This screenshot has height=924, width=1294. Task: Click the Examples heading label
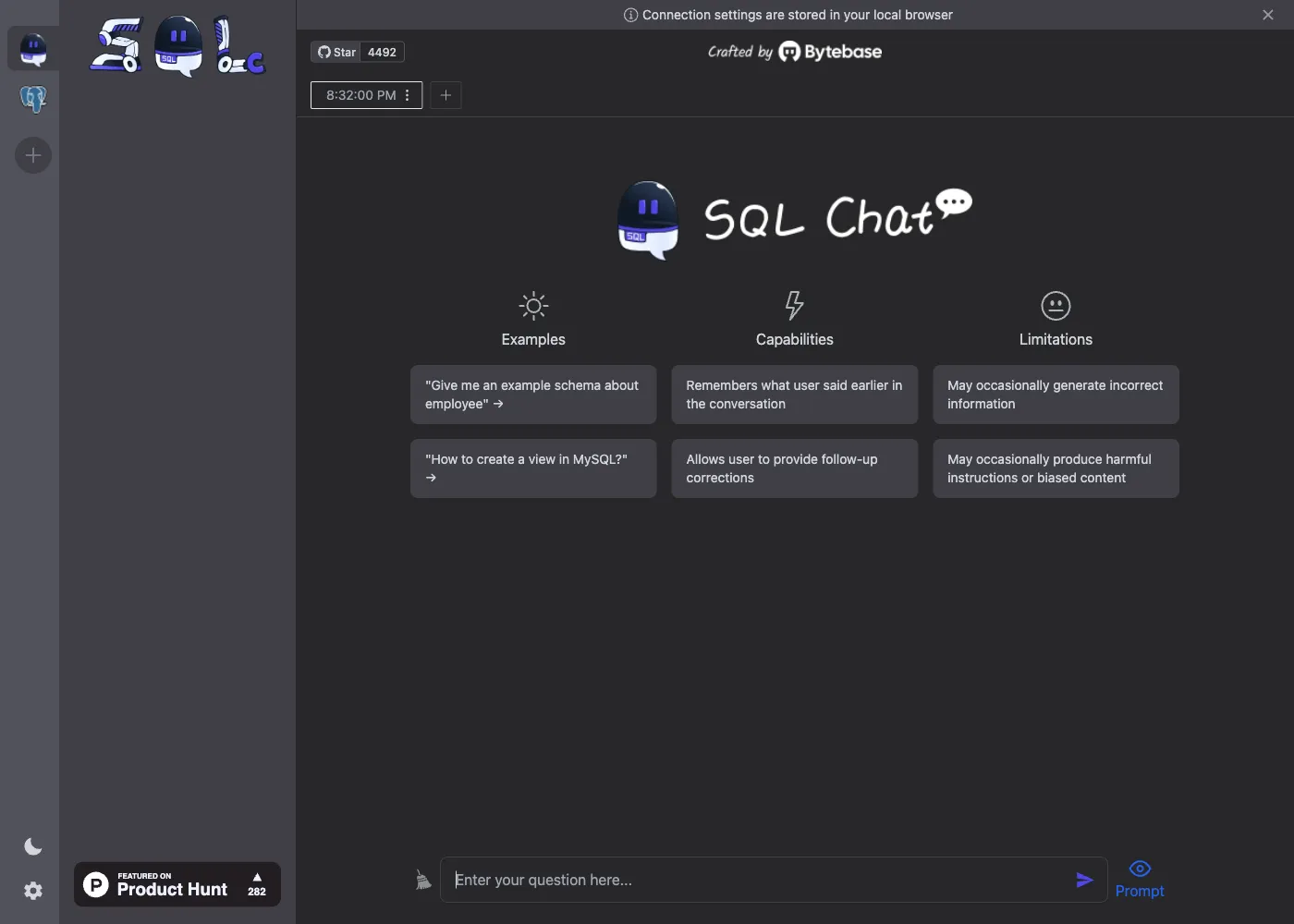533,339
